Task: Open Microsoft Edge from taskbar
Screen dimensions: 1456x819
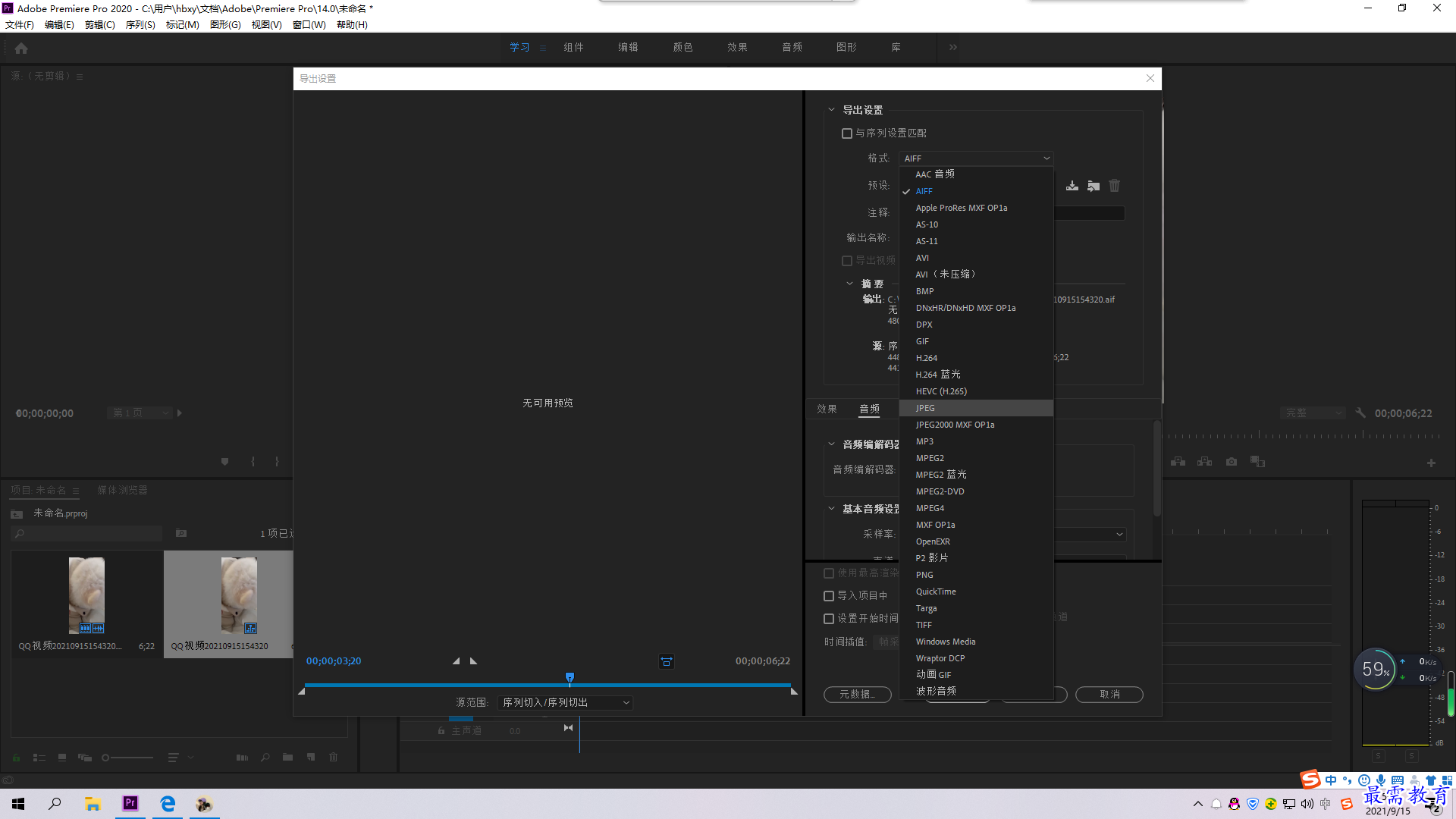Action: (x=168, y=803)
